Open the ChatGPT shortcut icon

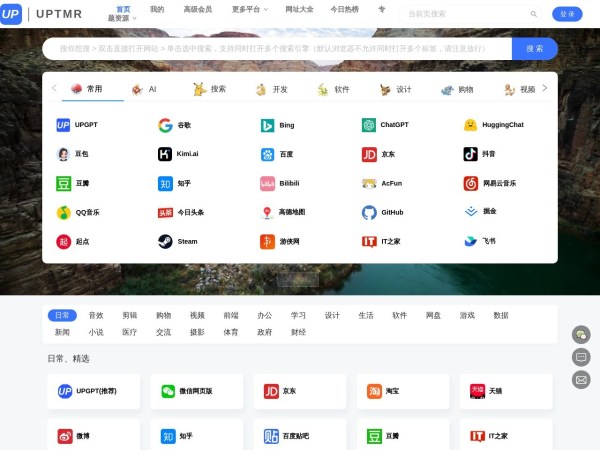[369, 125]
